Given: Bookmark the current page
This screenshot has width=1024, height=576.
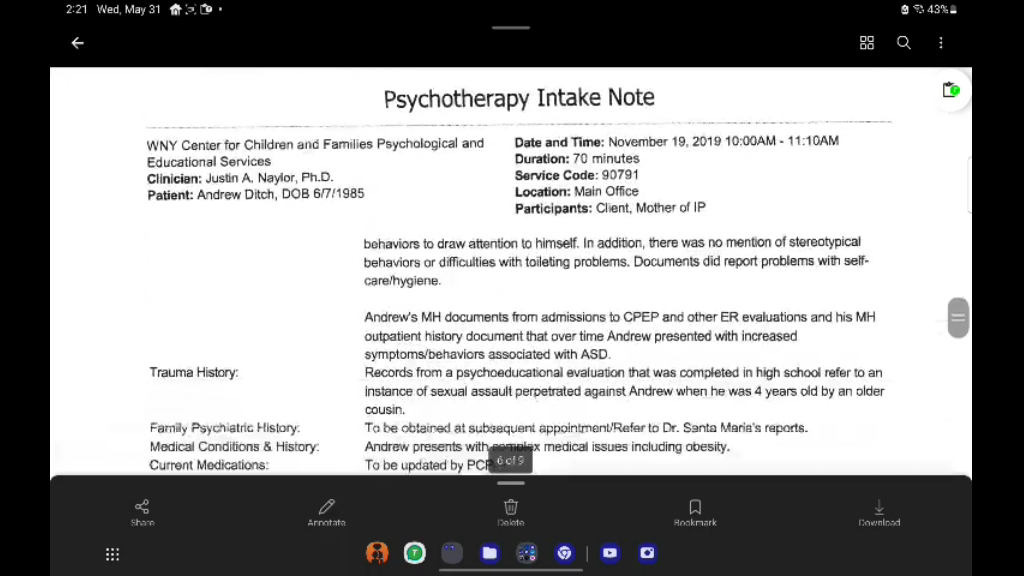Looking at the screenshot, I should pos(695,513).
